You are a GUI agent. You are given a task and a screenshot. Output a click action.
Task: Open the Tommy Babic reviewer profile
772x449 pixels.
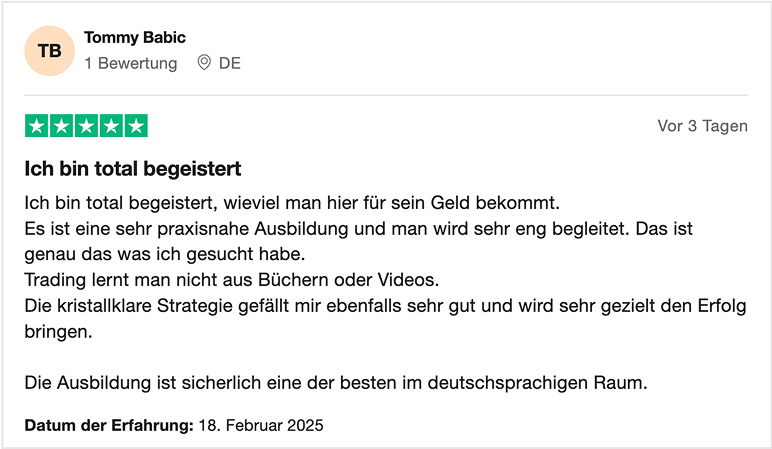[135, 38]
